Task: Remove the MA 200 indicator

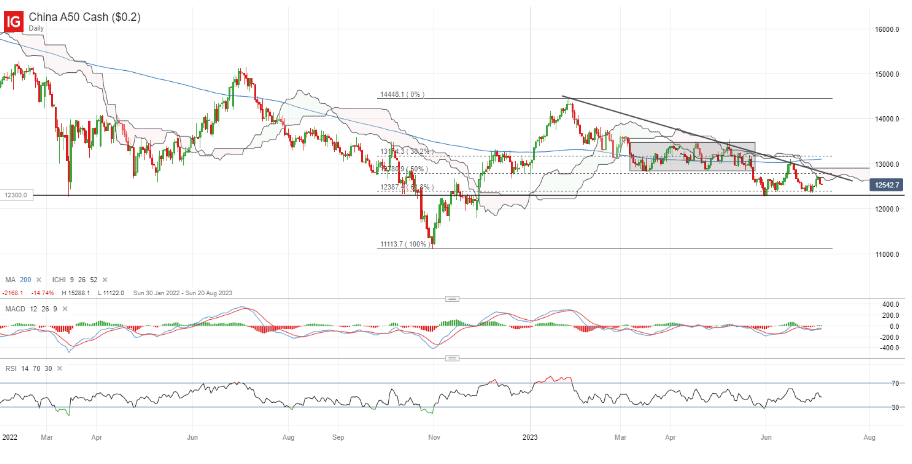Action: tap(39, 280)
